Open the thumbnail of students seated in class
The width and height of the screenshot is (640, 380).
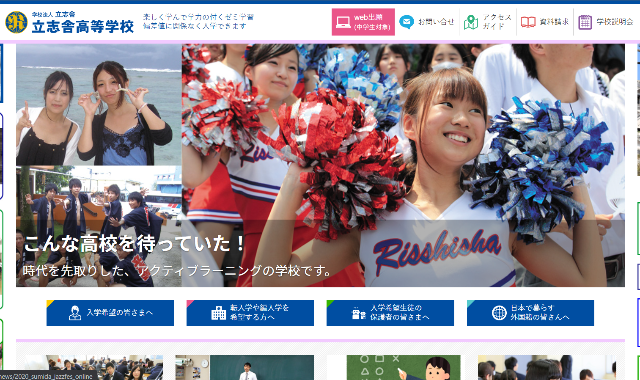(x=94, y=367)
